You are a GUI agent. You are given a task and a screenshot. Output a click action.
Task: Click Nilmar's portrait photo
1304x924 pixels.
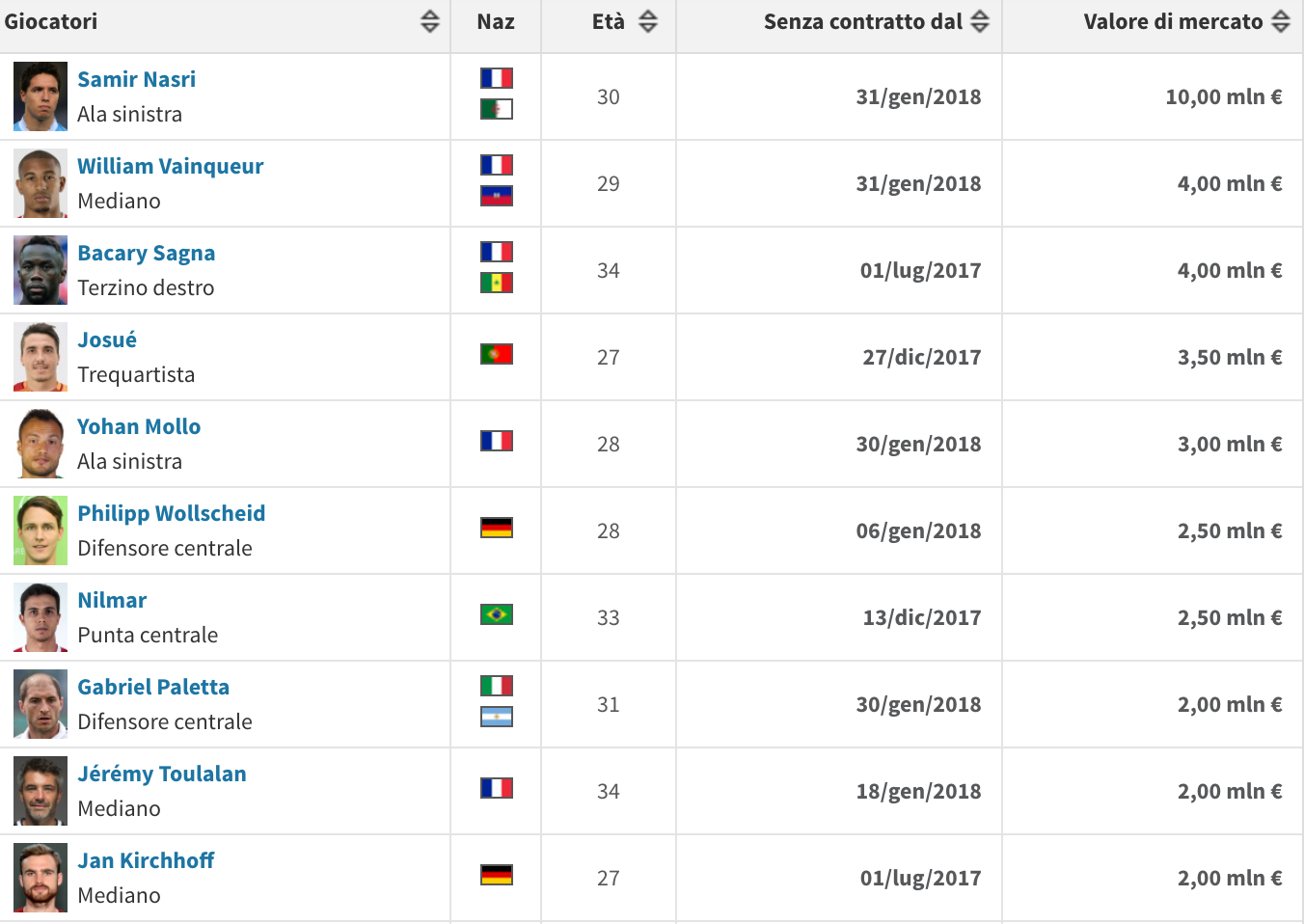(x=41, y=617)
